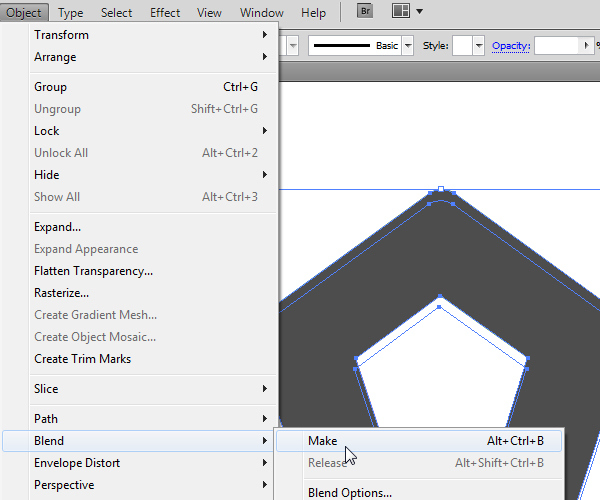The height and width of the screenshot is (500, 600).
Task: Expand the Envelope Distort submenu
Action: tap(153, 463)
